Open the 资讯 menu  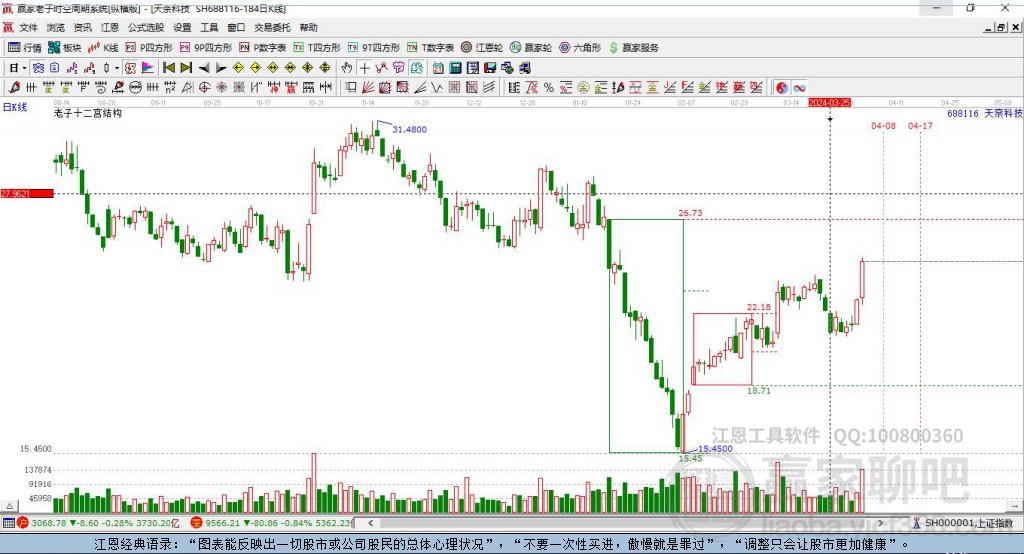pos(82,27)
